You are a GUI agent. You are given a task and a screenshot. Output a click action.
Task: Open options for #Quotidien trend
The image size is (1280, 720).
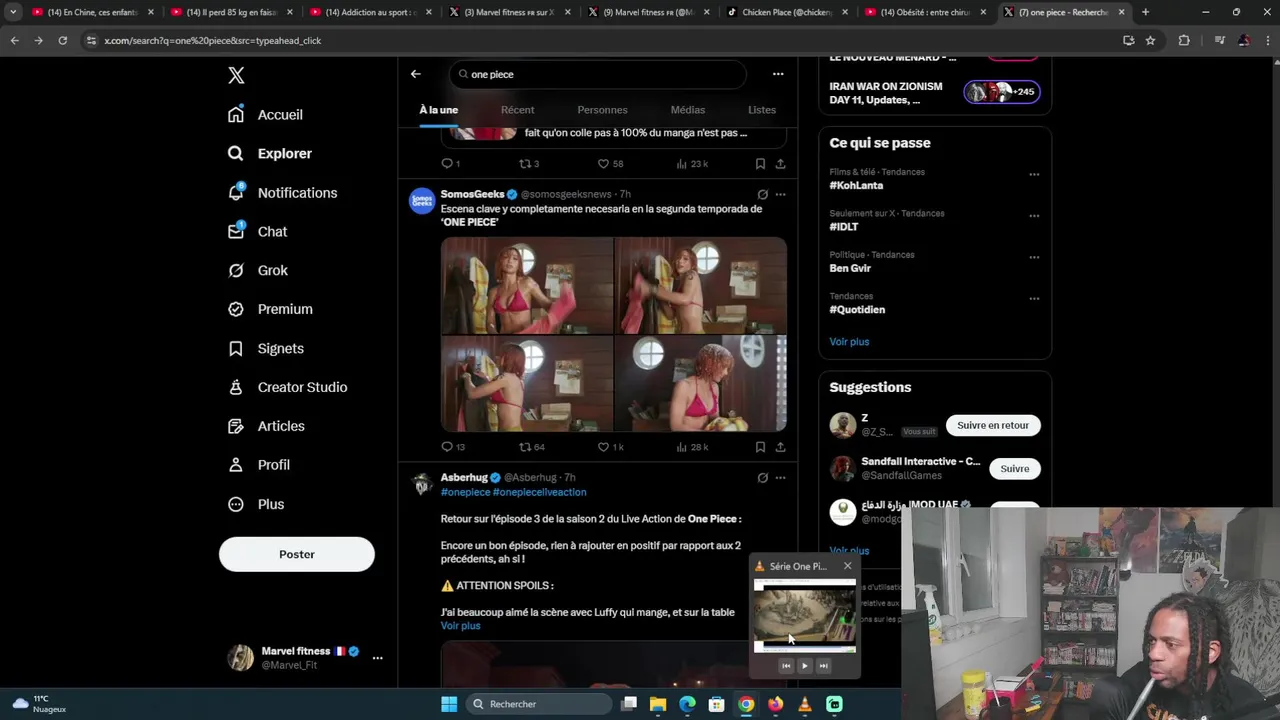(x=1034, y=298)
